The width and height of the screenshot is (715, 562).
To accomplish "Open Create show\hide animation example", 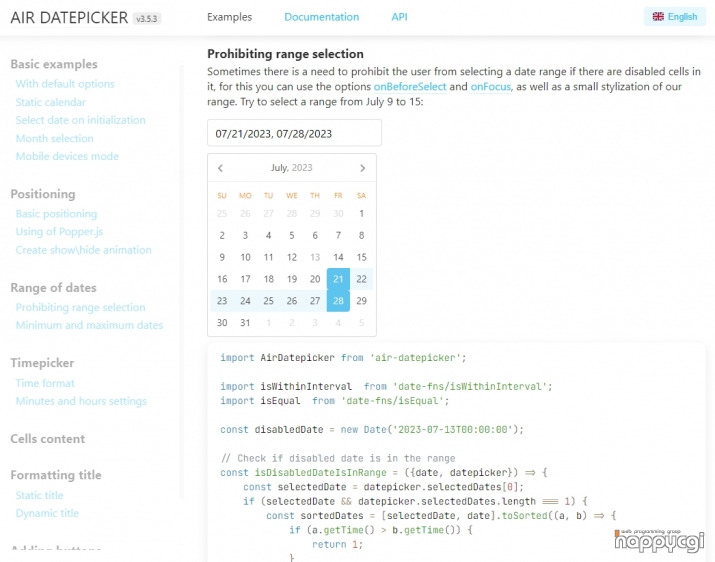I will [x=83, y=250].
